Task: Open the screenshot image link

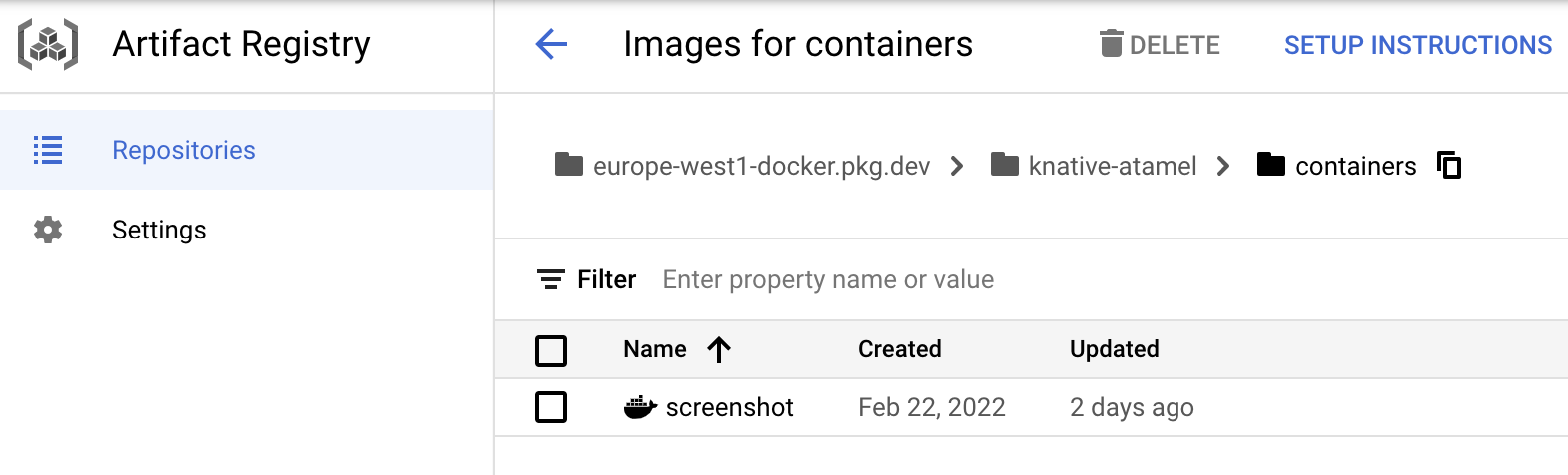Action: click(x=729, y=407)
